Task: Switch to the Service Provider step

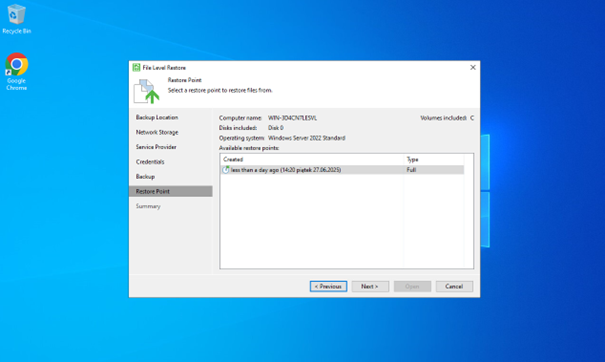Action: [x=156, y=147]
